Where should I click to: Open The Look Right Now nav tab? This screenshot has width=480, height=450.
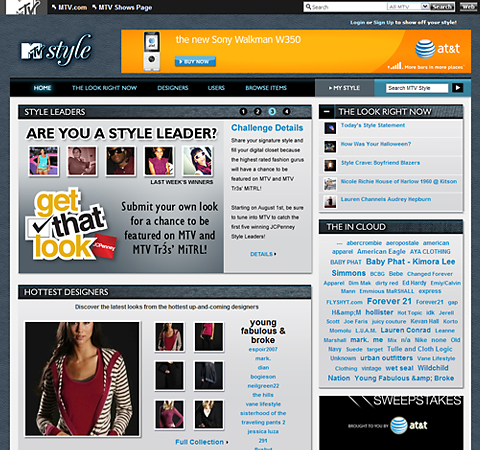[104, 88]
